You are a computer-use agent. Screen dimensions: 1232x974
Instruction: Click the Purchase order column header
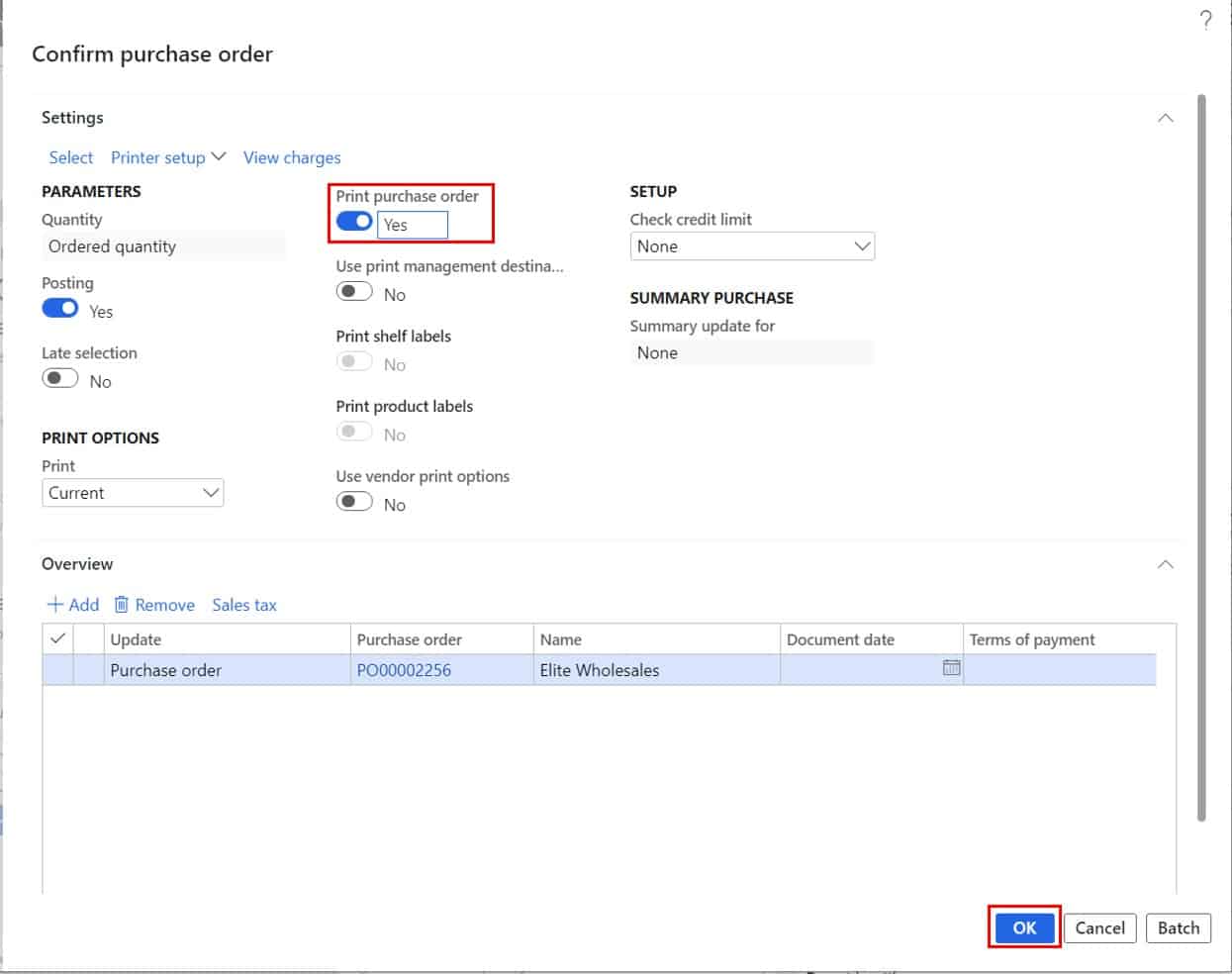441,639
